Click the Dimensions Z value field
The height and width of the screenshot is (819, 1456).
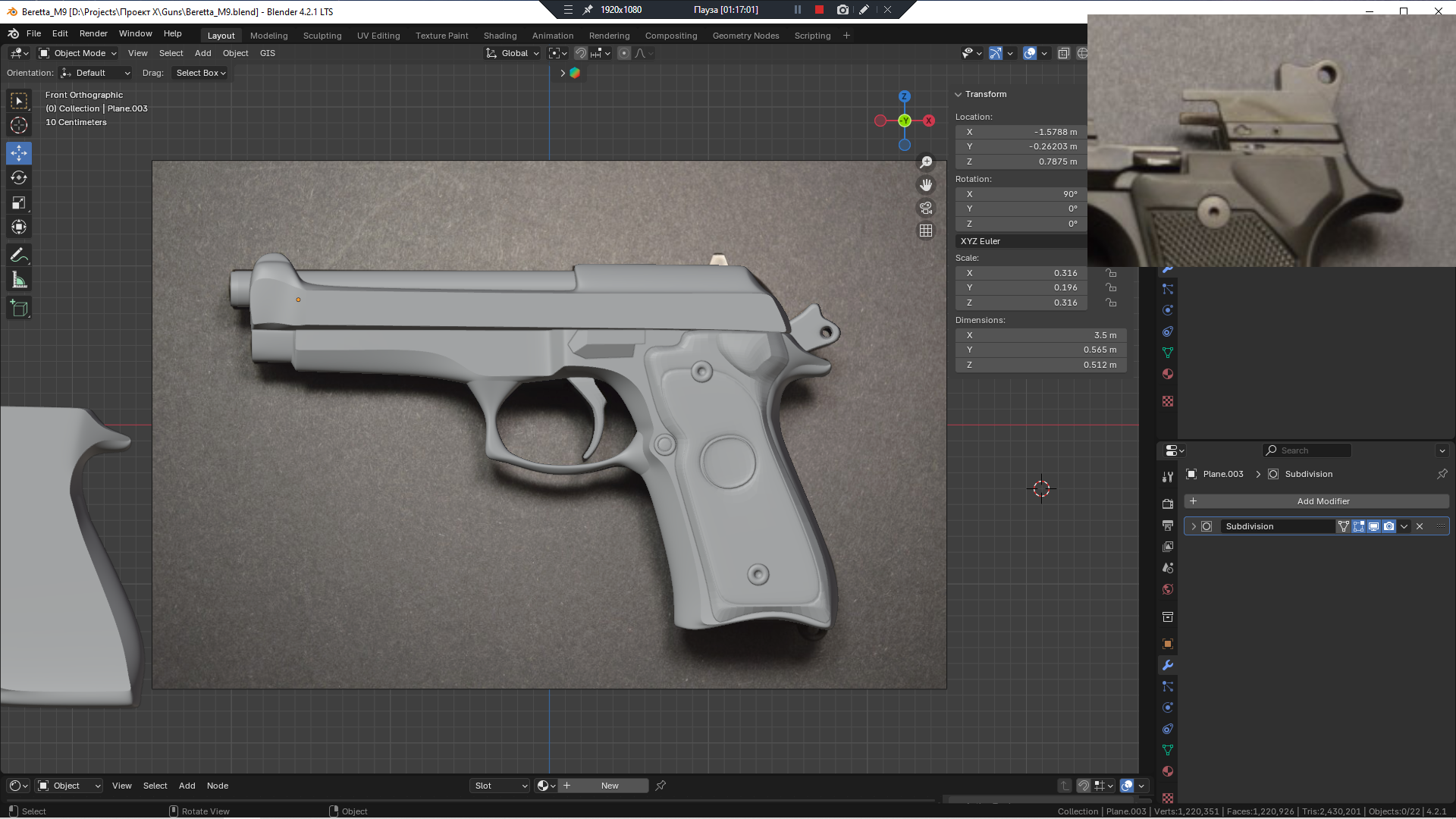pos(1040,365)
